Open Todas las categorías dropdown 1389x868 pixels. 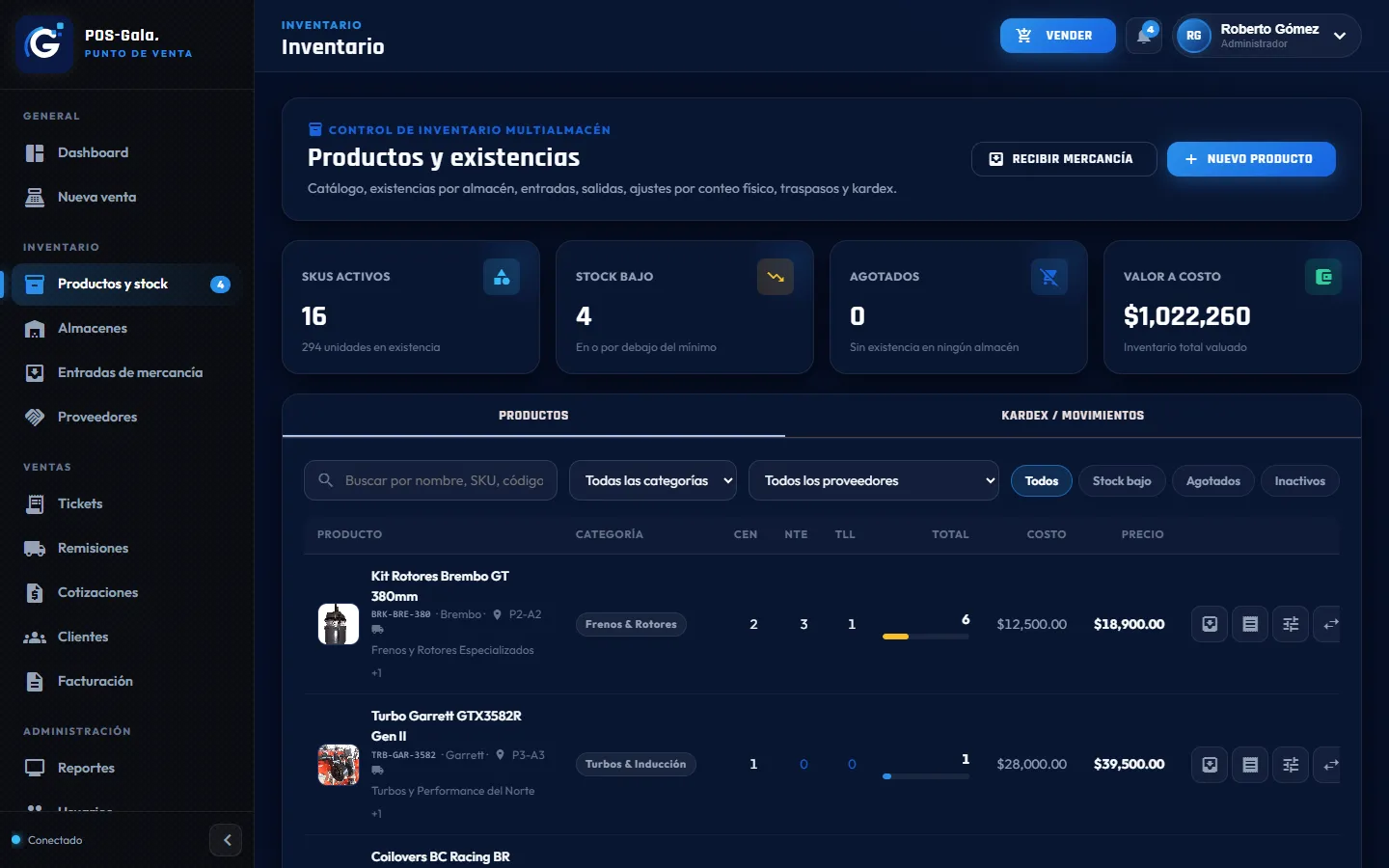click(x=653, y=480)
